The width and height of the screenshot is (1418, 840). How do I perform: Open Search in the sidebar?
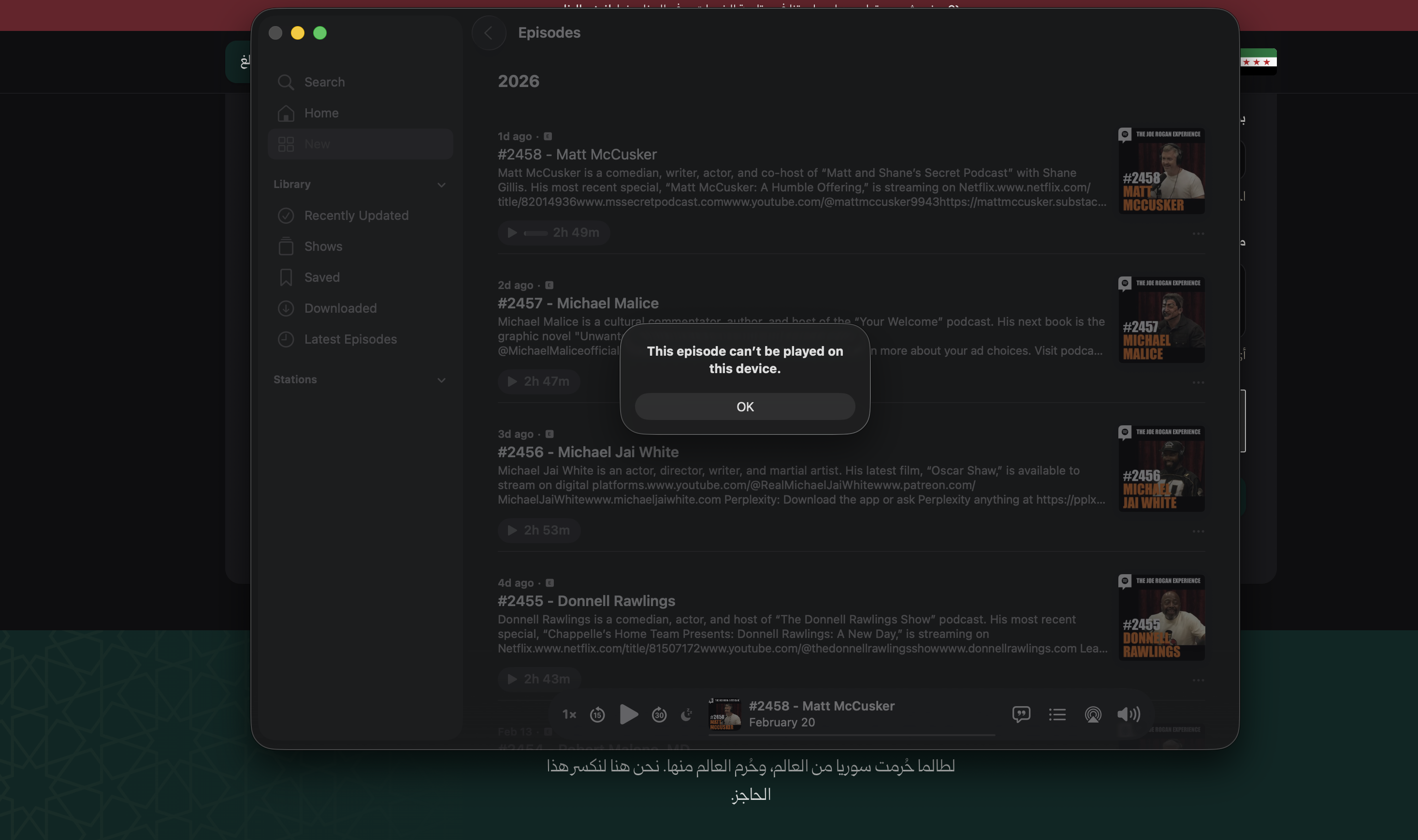(x=324, y=82)
